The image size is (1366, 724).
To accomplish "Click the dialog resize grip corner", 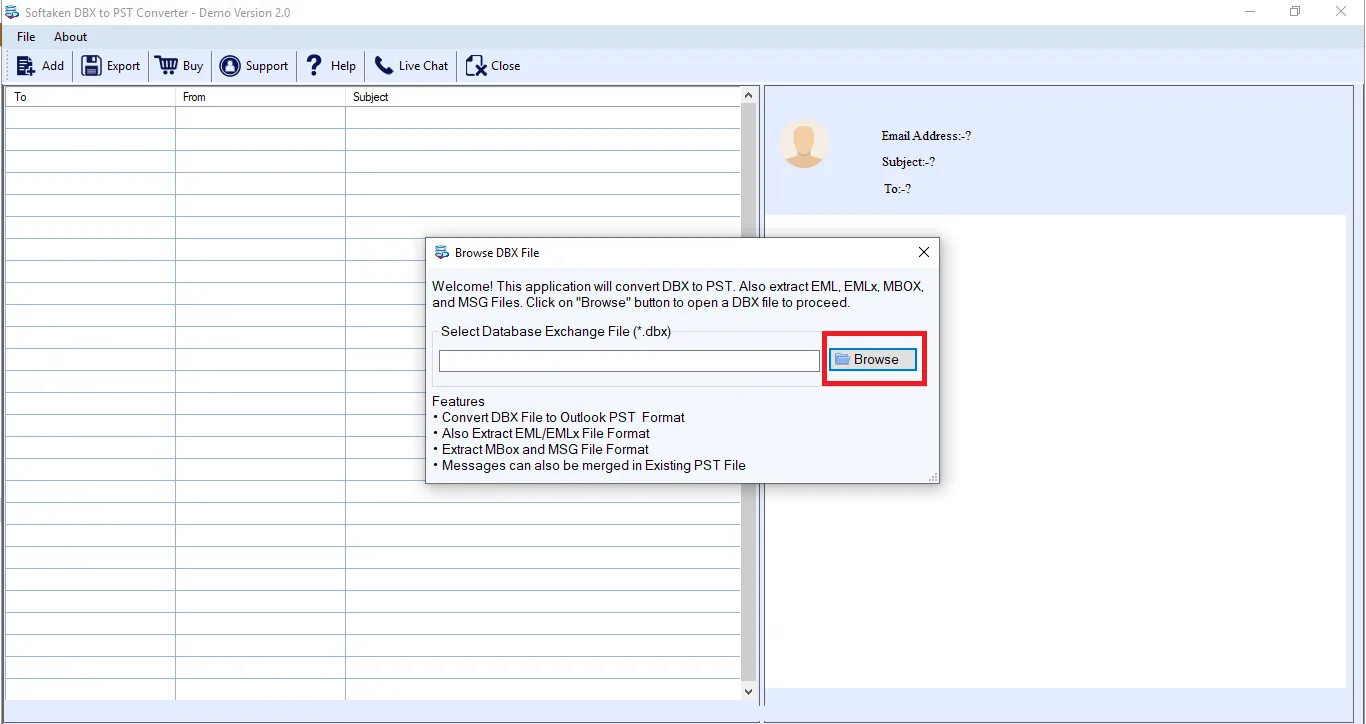I will click(933, 478).
